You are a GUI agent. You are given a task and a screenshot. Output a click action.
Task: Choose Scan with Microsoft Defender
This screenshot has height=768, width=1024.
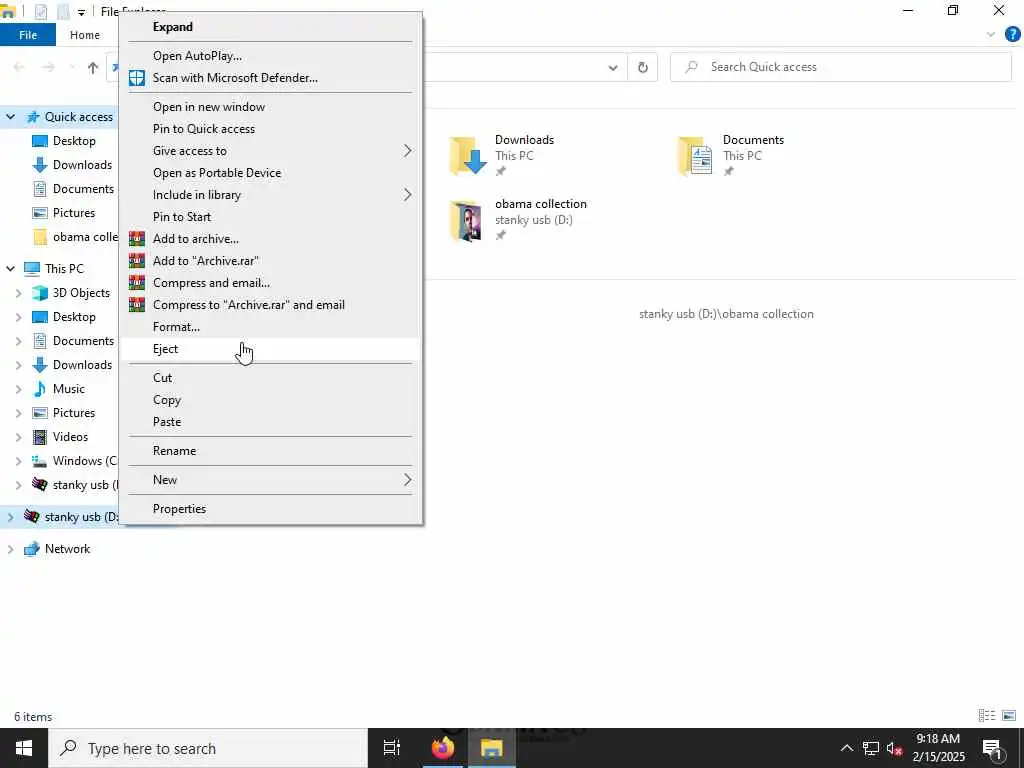[x=270, y=78]
